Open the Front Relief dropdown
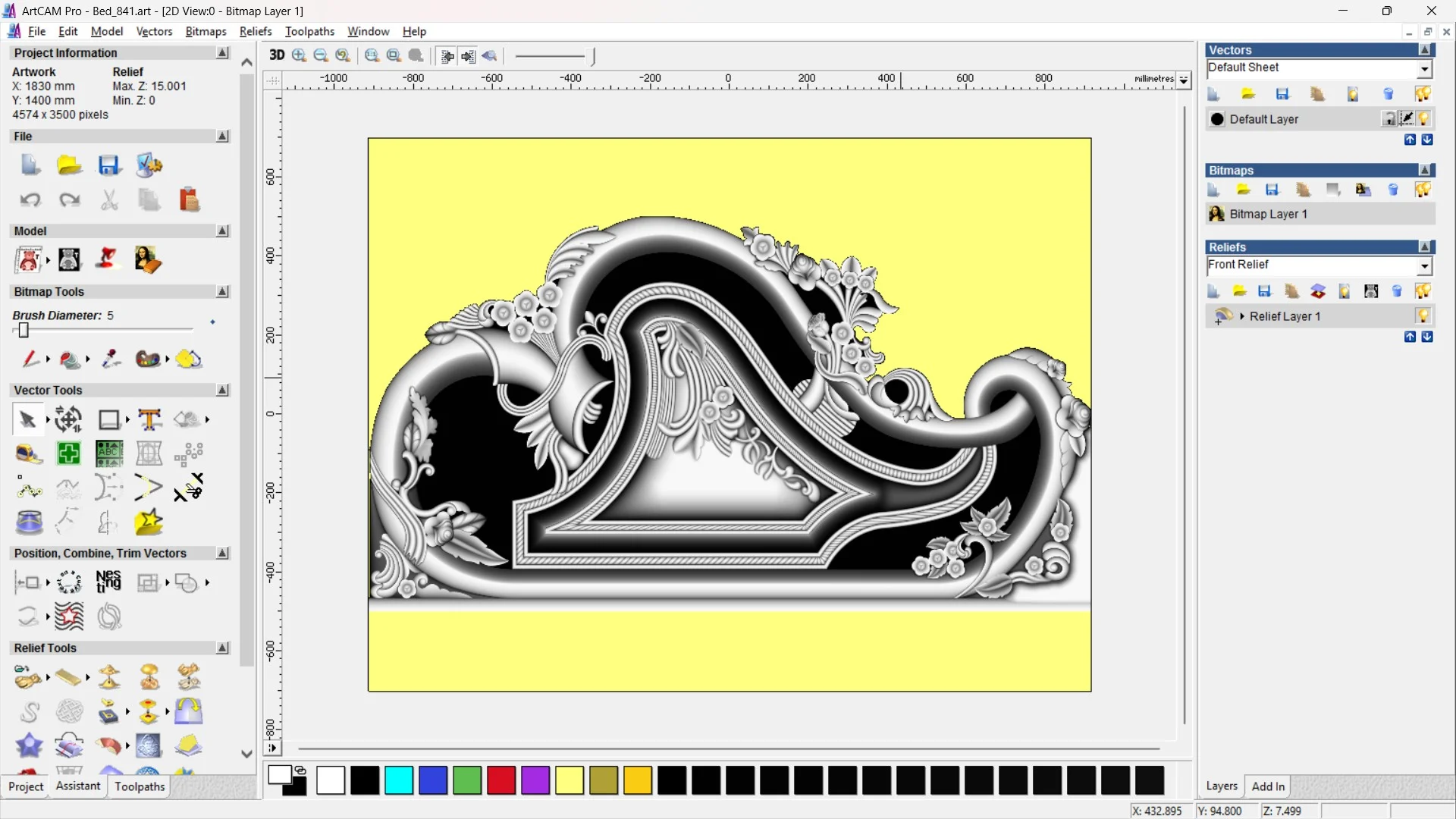Image resolution: width=1456 pixels, height=819 pixels. click(x=1424, y=266)
